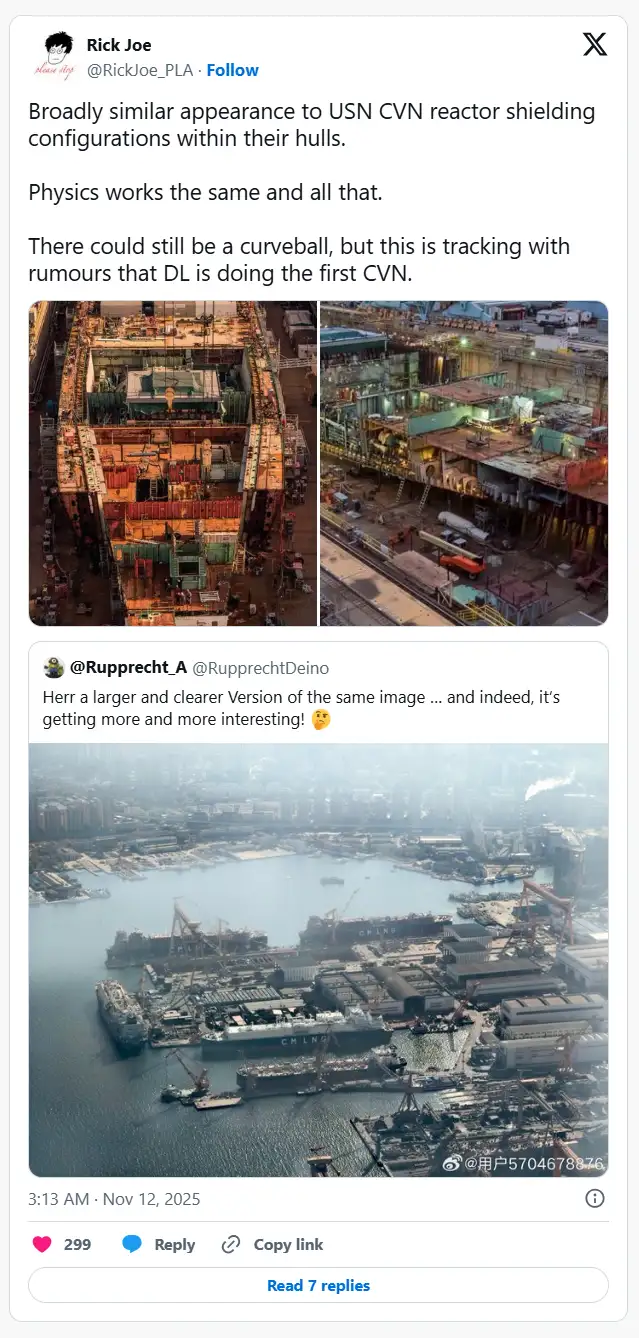Viewport: 639px width, 1338px height.
Task: Open the tweet info icon
Action: pos(595,1198)
